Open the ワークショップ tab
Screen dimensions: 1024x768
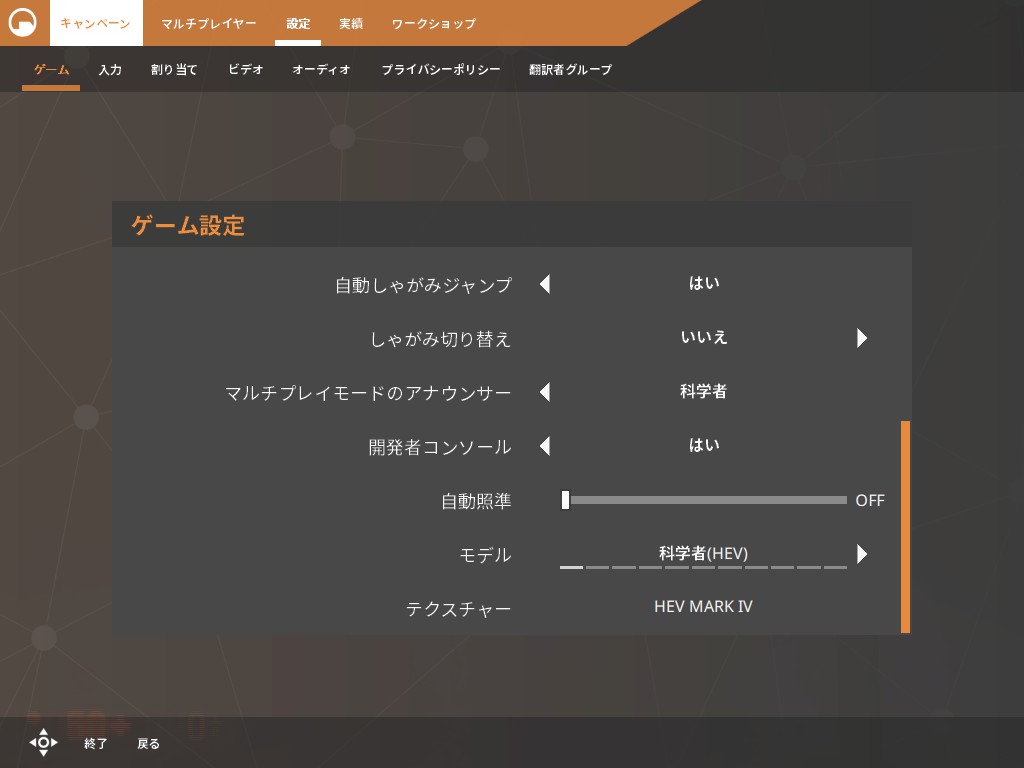click(x=434, y=24)
